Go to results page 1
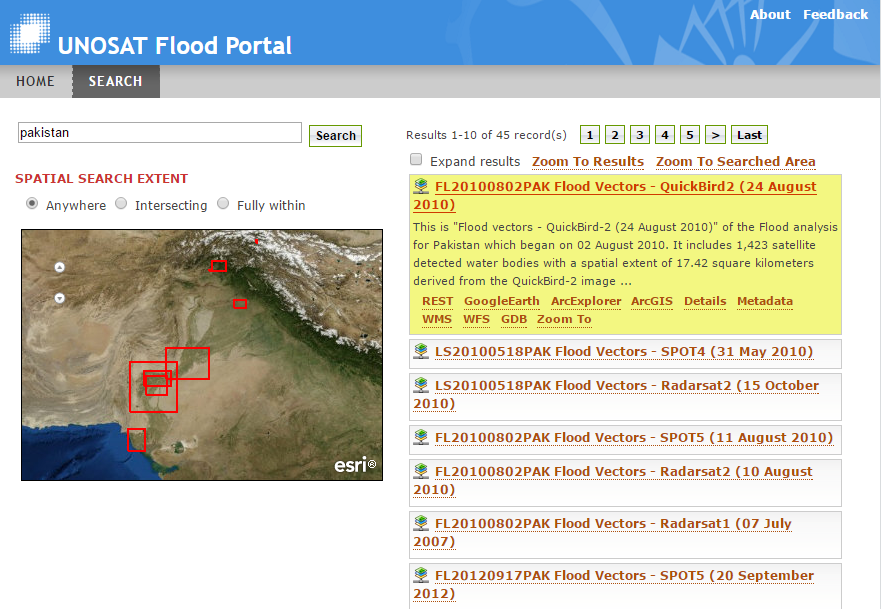The height and width of the screenshot is (609, 881). click(589, 135)
